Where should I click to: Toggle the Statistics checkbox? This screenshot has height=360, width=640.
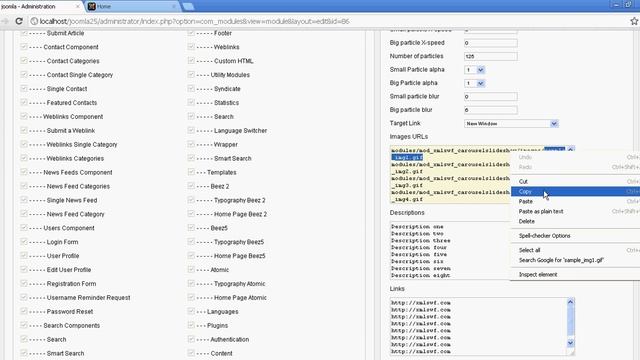coord(191,102)
